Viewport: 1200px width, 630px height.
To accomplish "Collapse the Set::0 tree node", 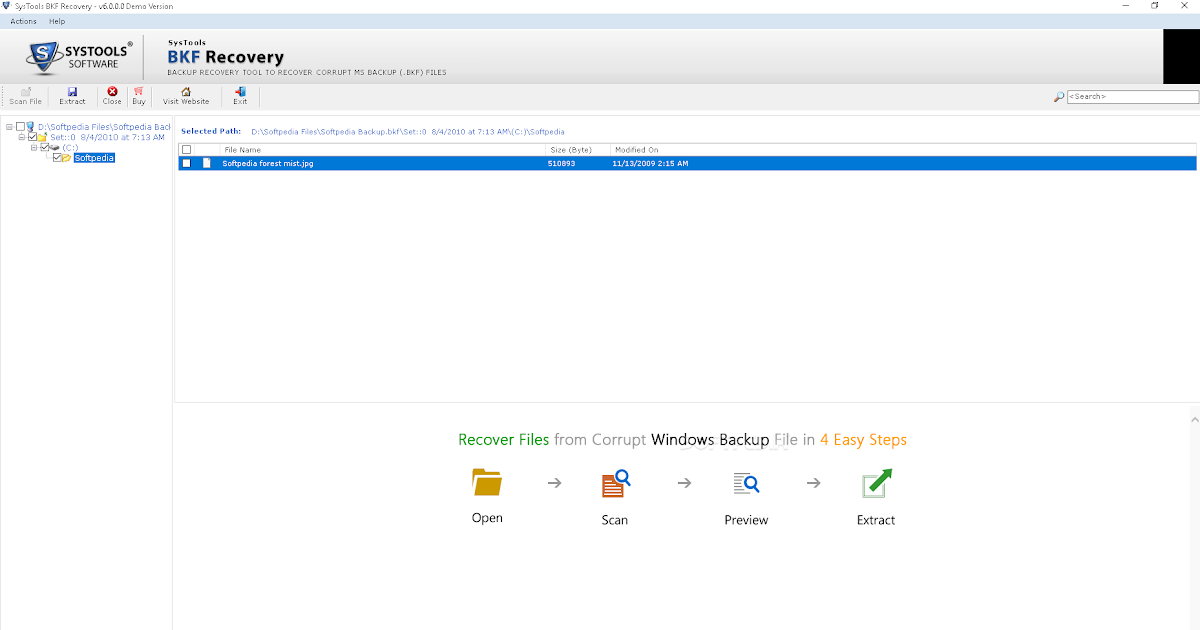I will click(x=22, y=137).
